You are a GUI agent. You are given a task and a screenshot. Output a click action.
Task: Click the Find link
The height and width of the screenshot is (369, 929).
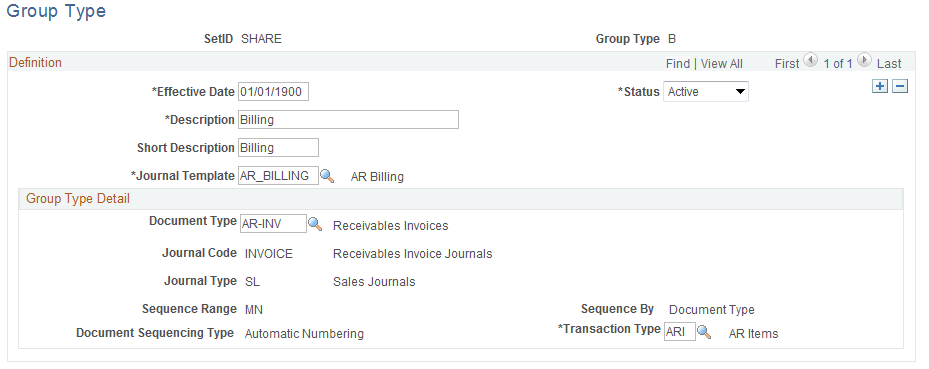[678, 63]
